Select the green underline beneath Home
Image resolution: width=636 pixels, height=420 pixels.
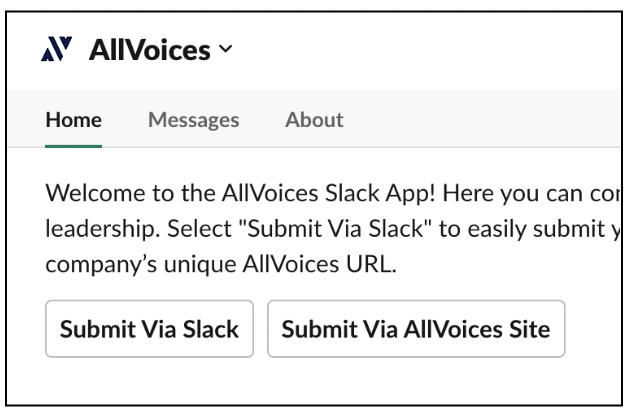click(73, 146)
